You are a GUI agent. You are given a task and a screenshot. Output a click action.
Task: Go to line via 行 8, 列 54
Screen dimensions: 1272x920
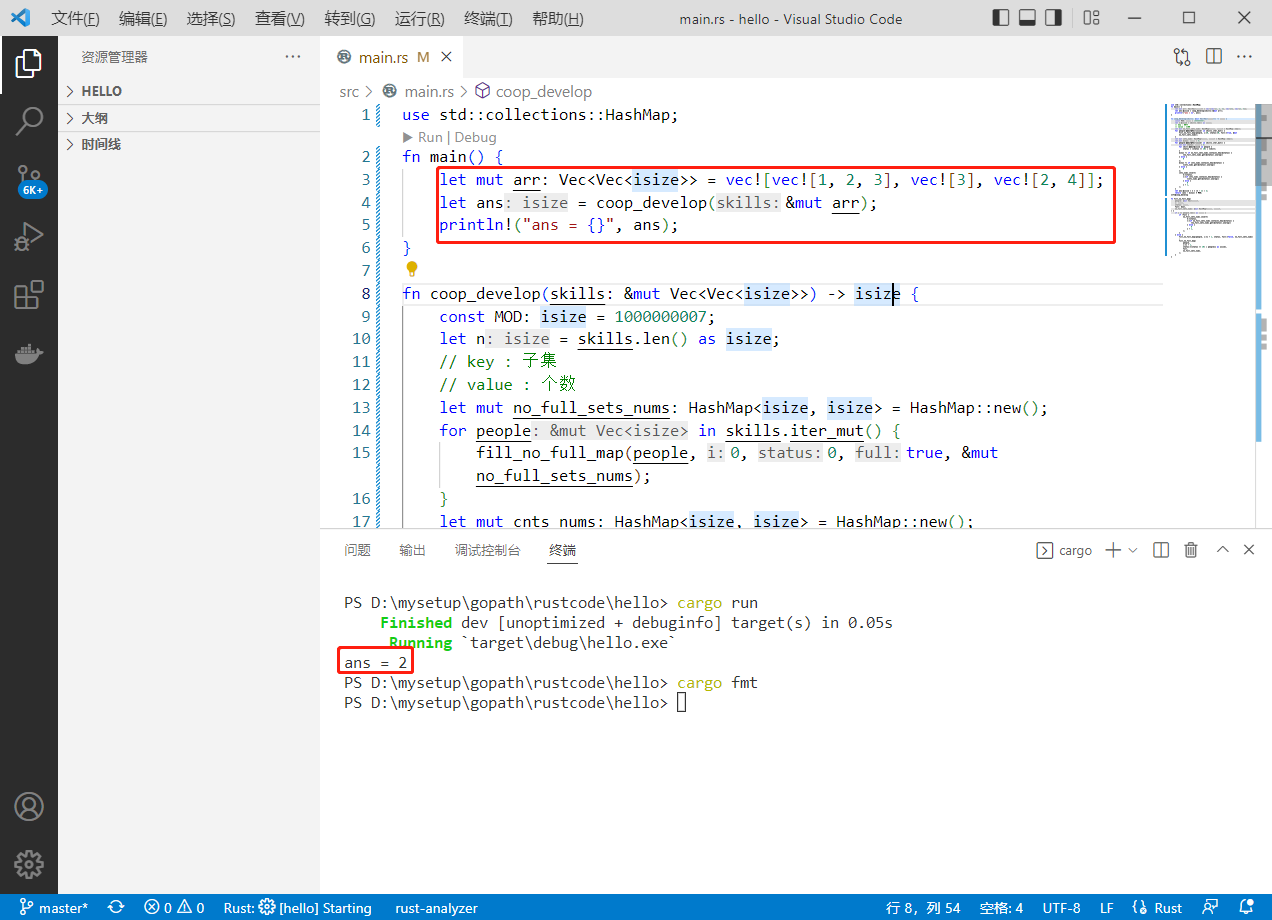click(x=923, y=908)
